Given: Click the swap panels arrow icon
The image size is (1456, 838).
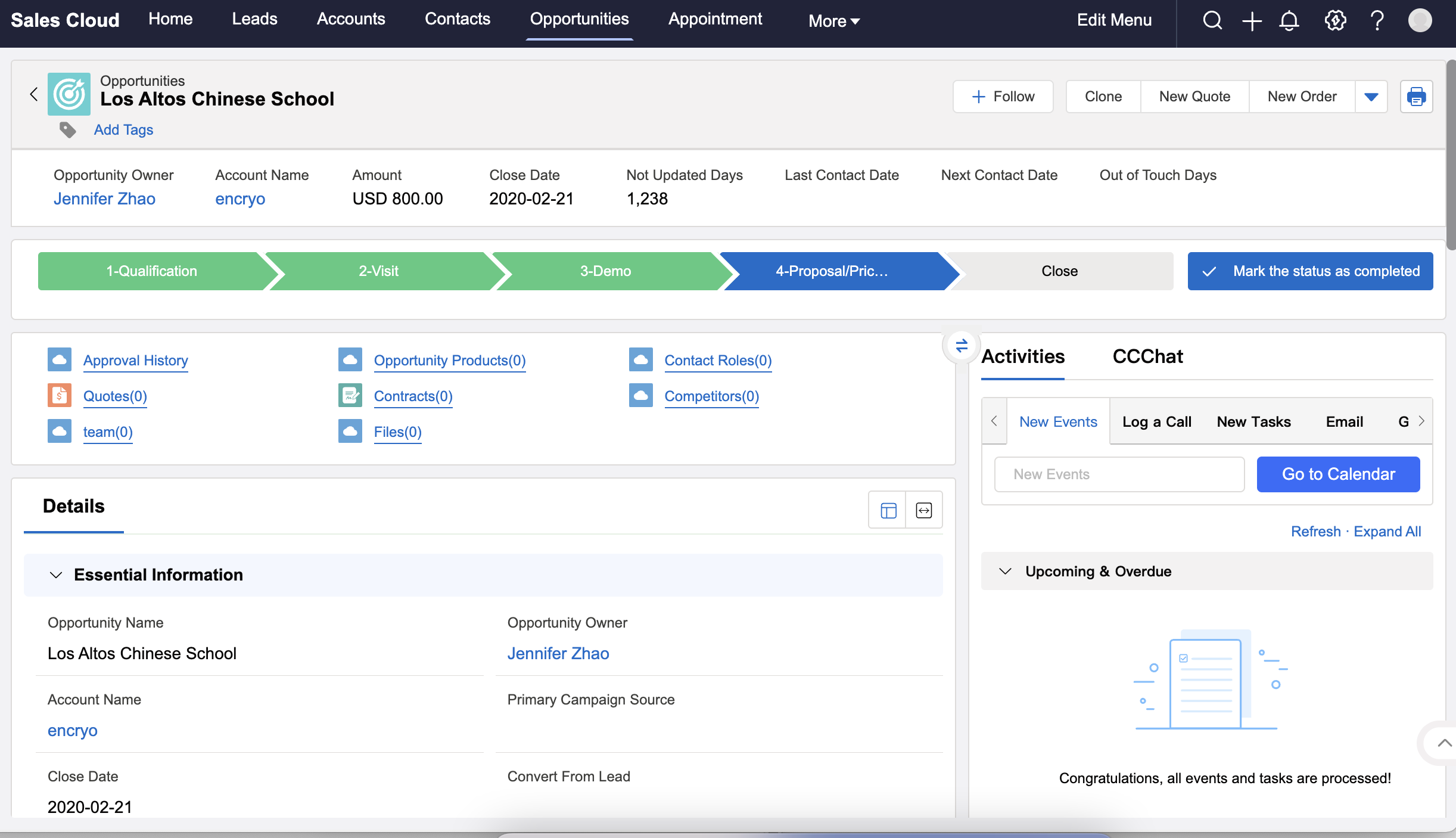Looking at the screenshot, I should coord(961,345).
